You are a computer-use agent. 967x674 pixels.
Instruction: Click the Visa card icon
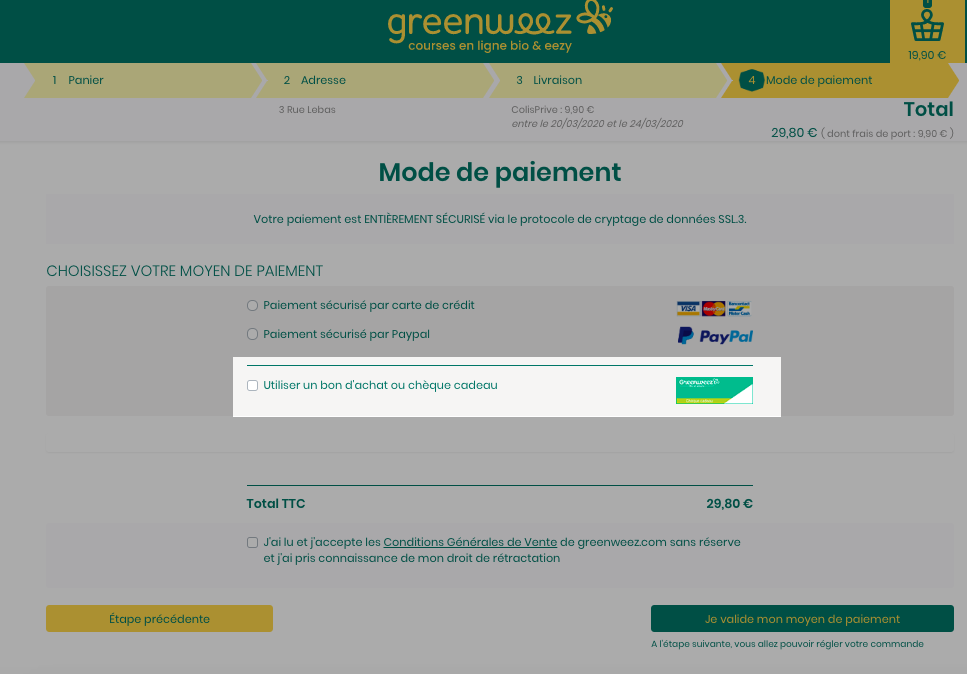pos(688,308)
